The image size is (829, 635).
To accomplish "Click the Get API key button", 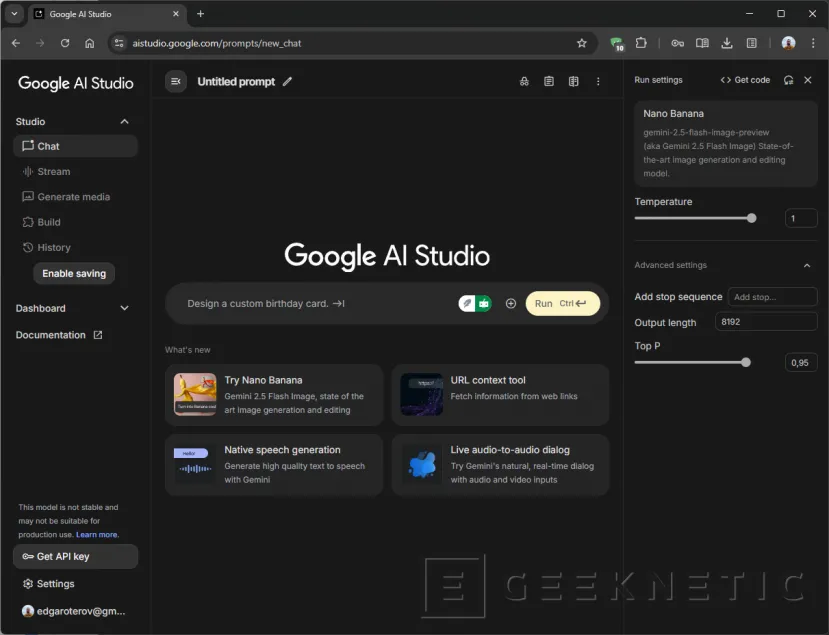I will pyautogui.click(x=76, y=556).
